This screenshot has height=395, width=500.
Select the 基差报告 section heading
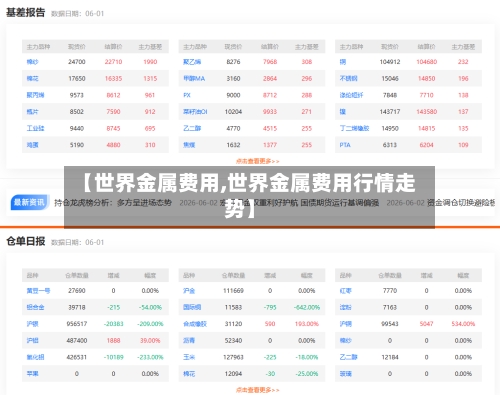tap(26, 13)
